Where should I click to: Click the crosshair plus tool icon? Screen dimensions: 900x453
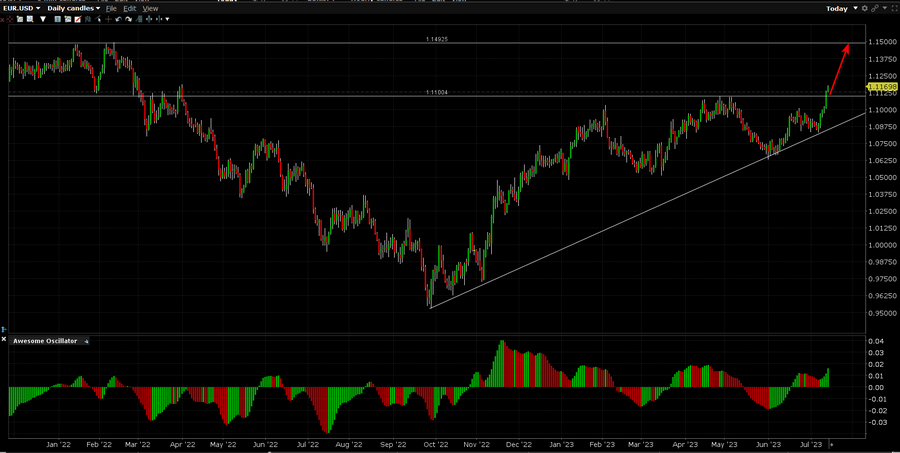[x=108, y=19]
